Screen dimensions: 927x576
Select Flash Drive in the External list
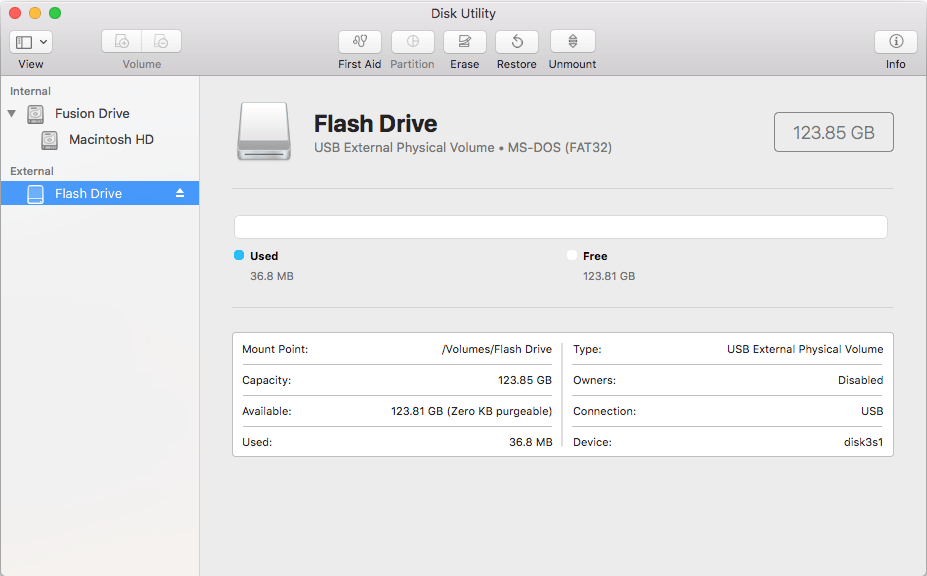pos(99,193)
